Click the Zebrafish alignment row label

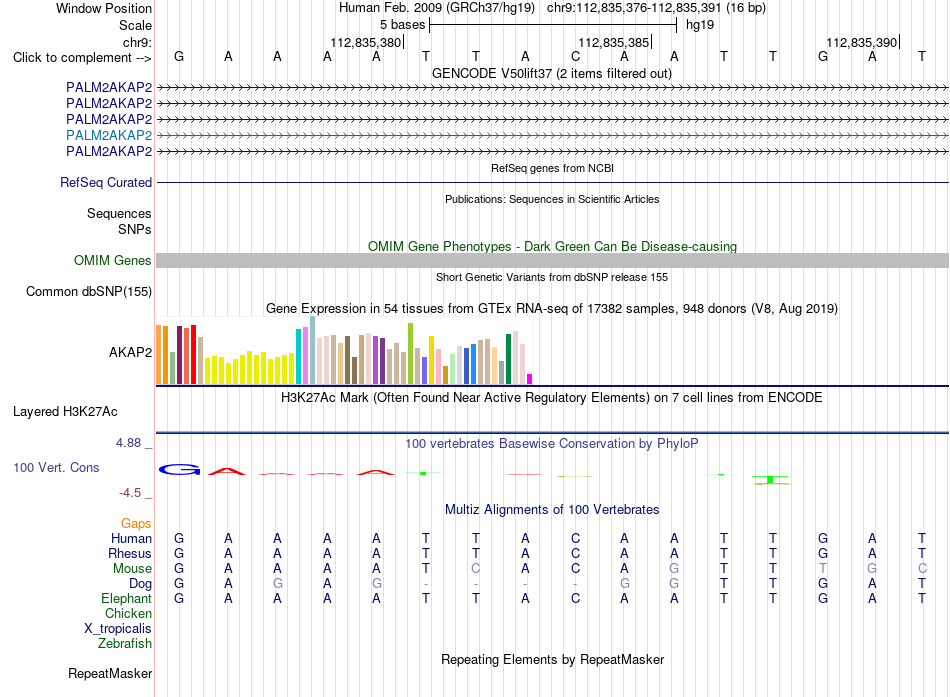pyautogui.click(x=125, y=644)
